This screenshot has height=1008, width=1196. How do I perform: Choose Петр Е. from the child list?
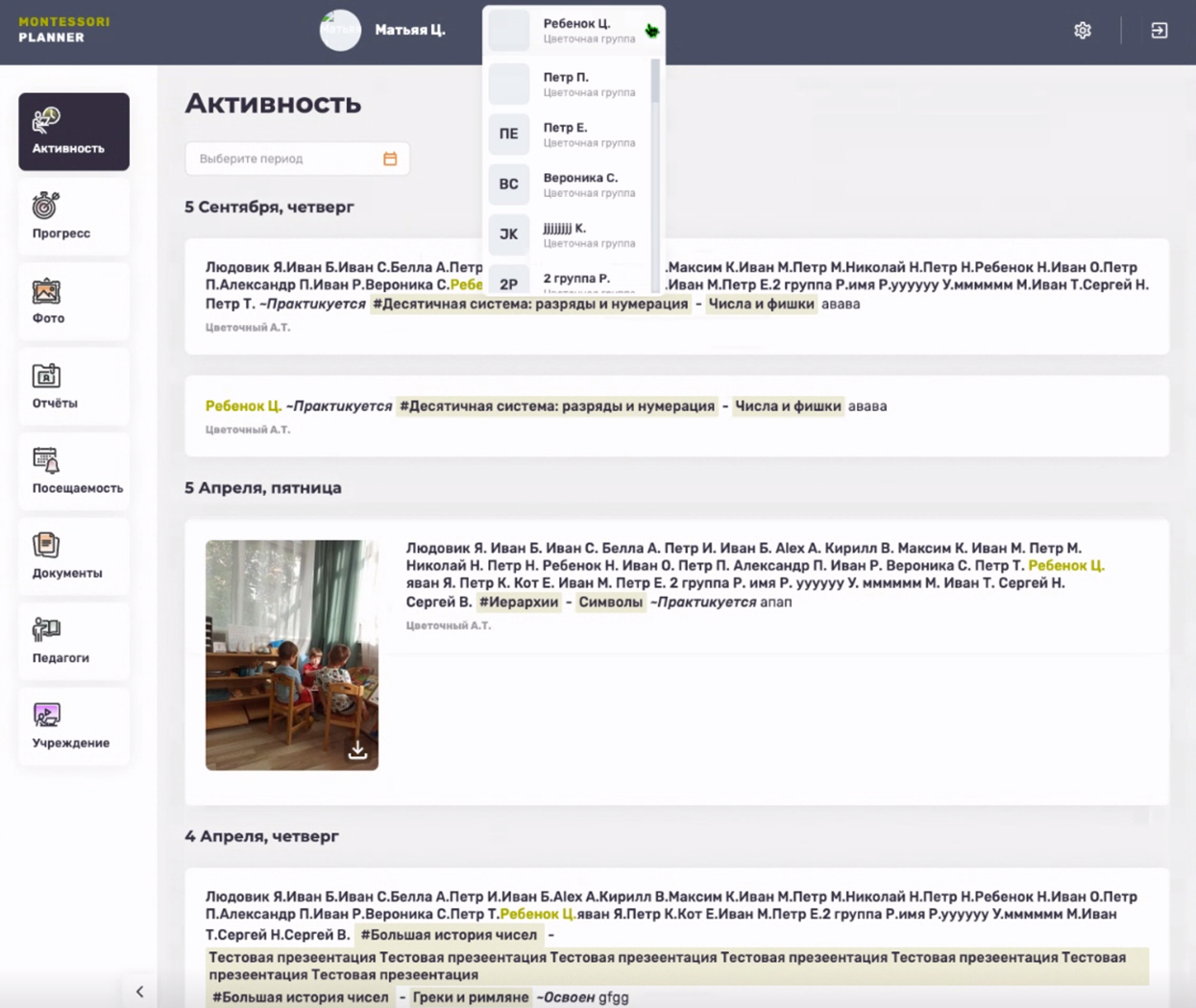(569, 135)
